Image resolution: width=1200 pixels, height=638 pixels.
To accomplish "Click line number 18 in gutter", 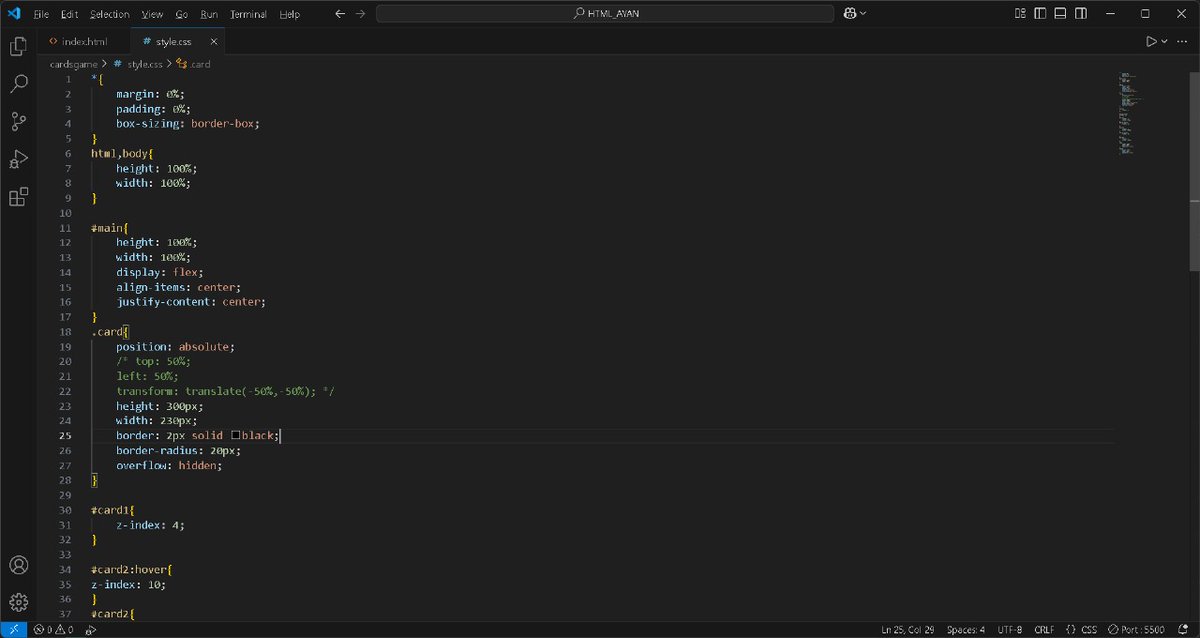I will 66,331.
